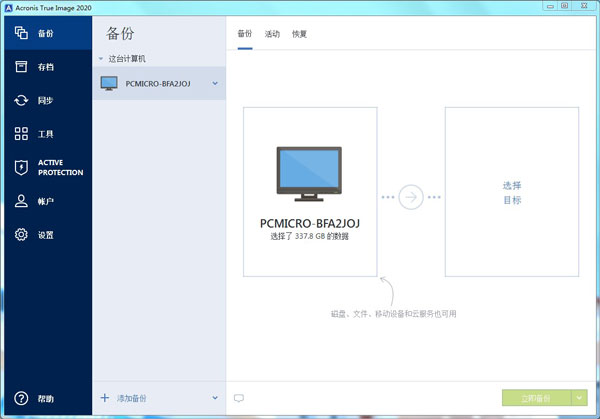Open the dropdown arrow beside 立即备份
The image size is (600, 419).
point(580,397)
